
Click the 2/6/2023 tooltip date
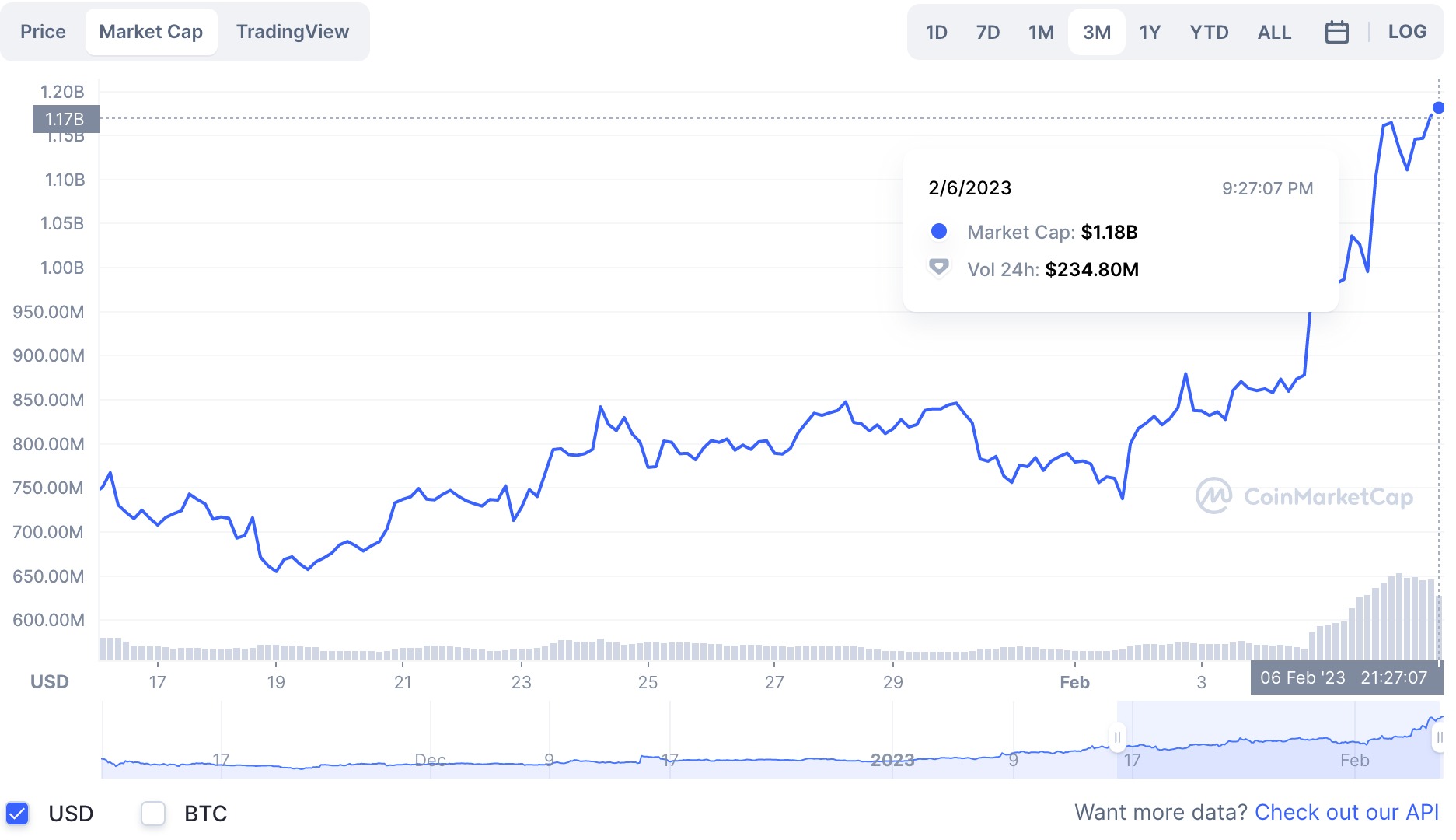pos(970,187)
